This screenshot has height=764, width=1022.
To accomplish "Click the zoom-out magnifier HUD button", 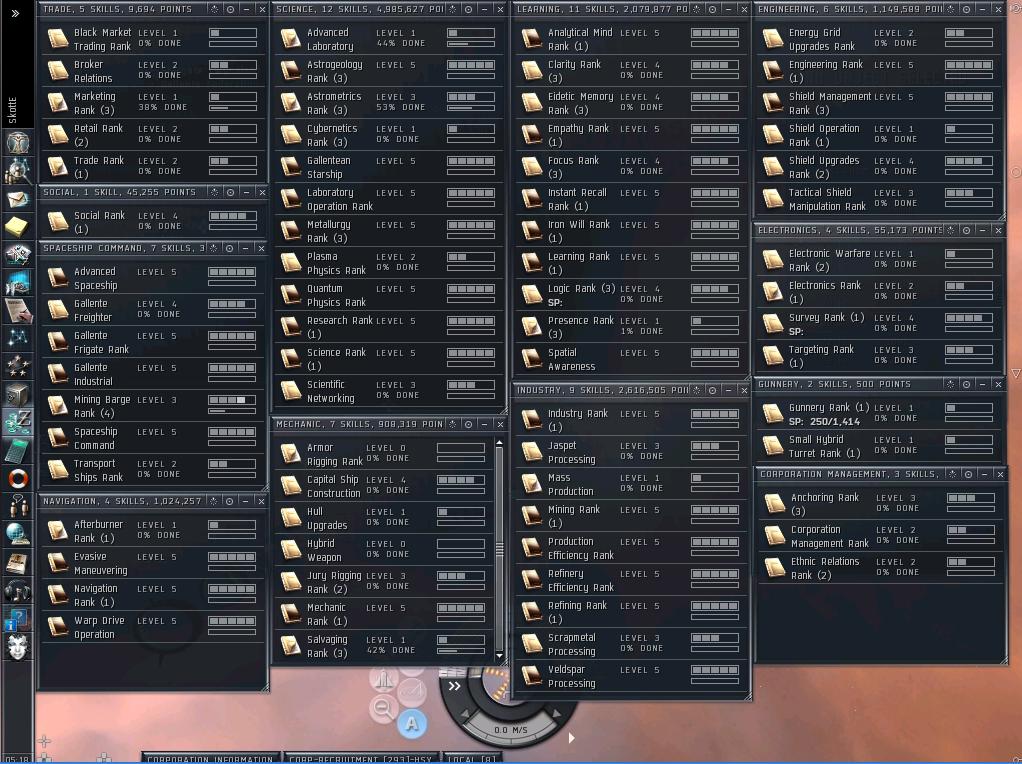I will 383,708.
